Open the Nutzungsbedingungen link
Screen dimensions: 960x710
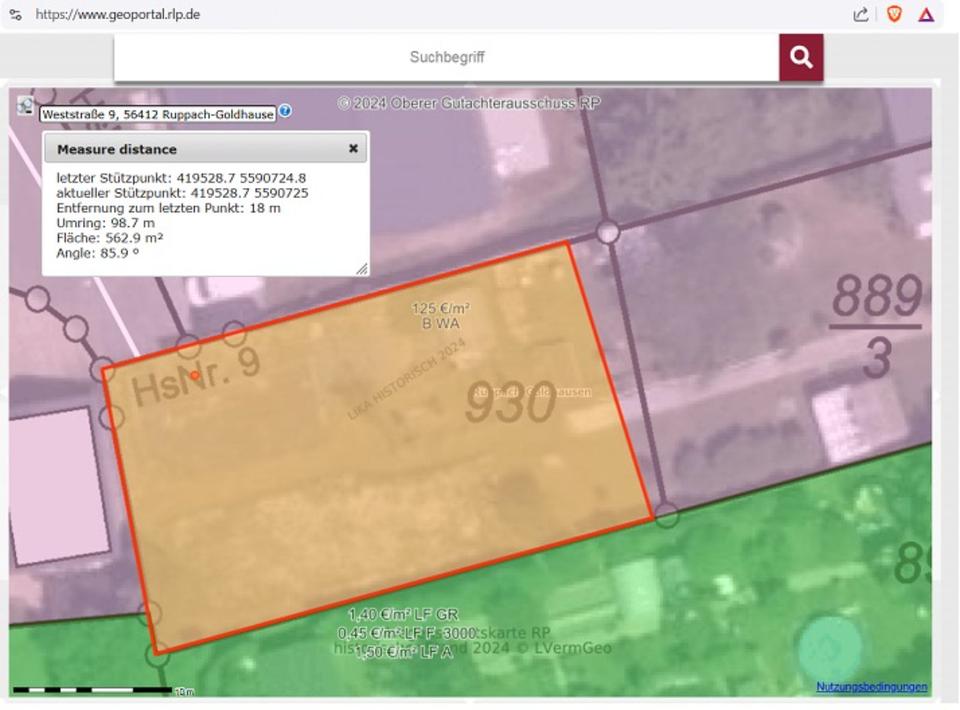click(x=871, y=687)
